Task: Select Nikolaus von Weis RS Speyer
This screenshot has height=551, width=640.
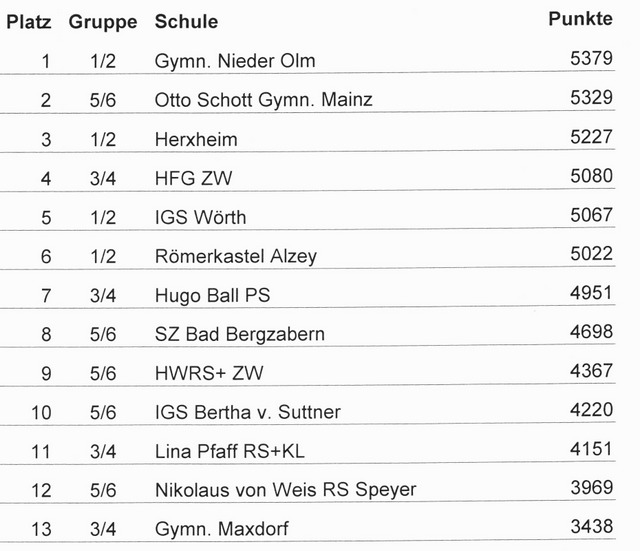Action: pos(285,490)
